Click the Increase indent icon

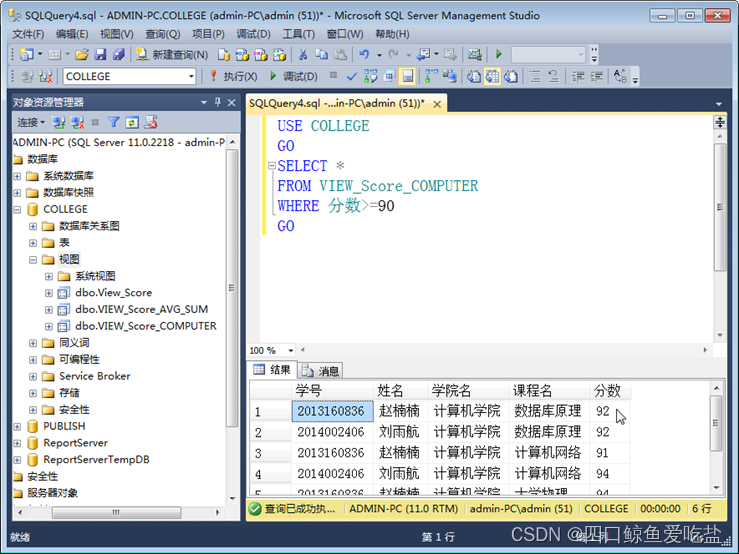coord(597,76)
